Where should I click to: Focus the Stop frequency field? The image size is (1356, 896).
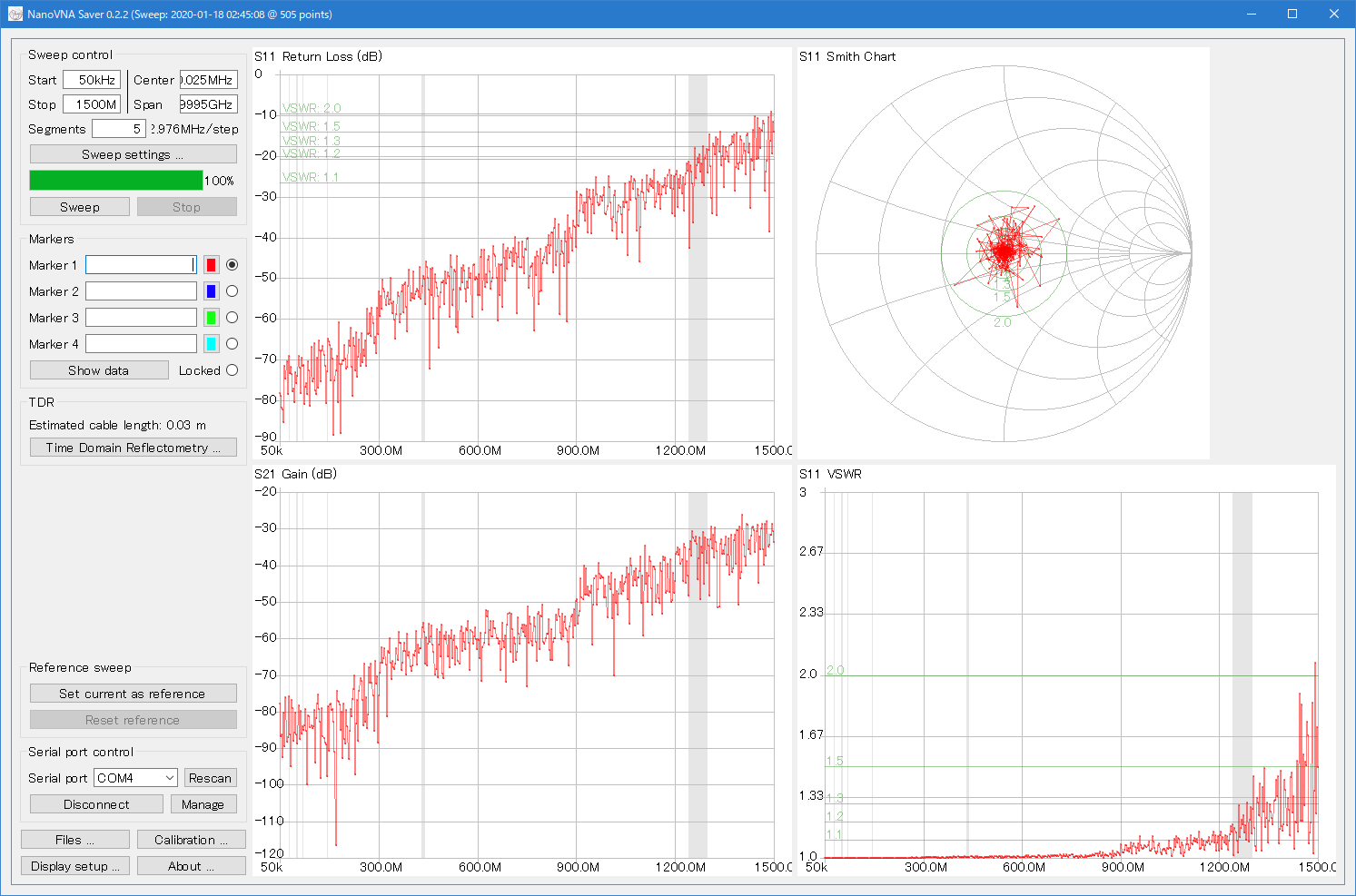click(x=92, y=104)
